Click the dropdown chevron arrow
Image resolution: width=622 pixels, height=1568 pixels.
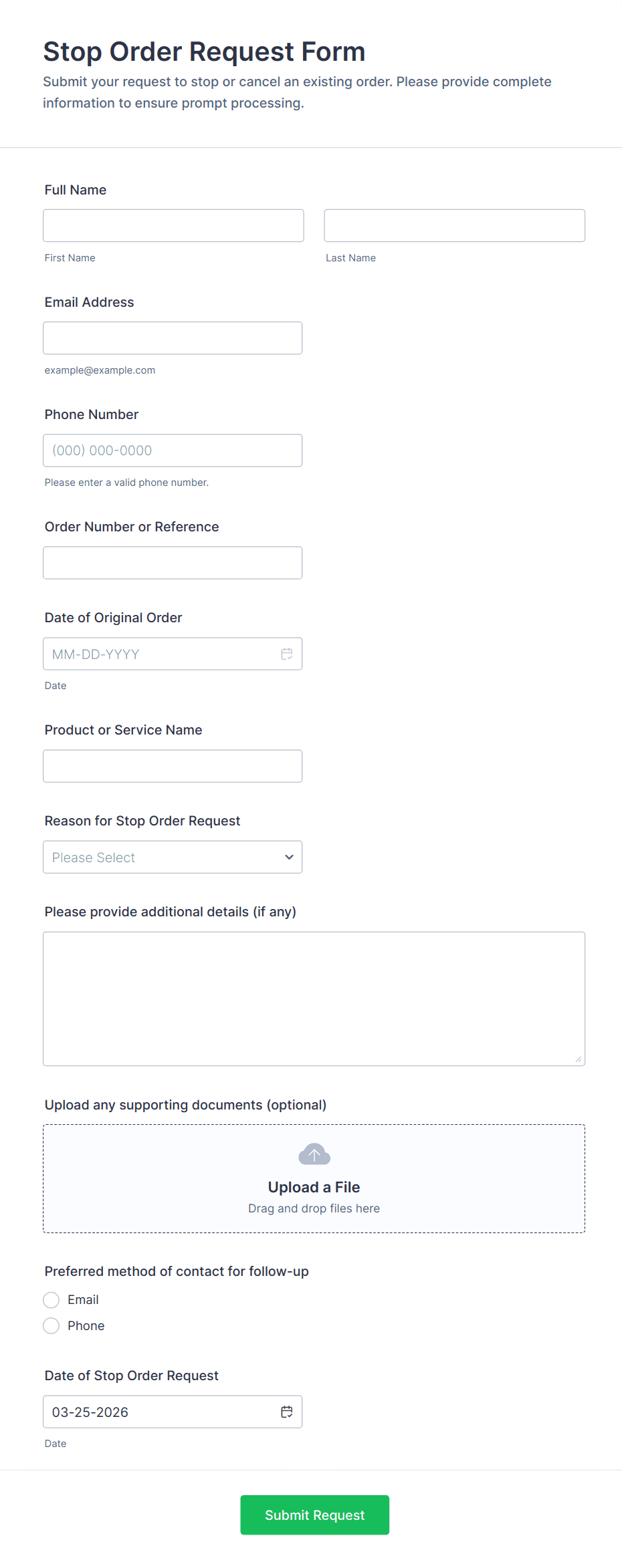pyautogui.click(x=289, y=857)
